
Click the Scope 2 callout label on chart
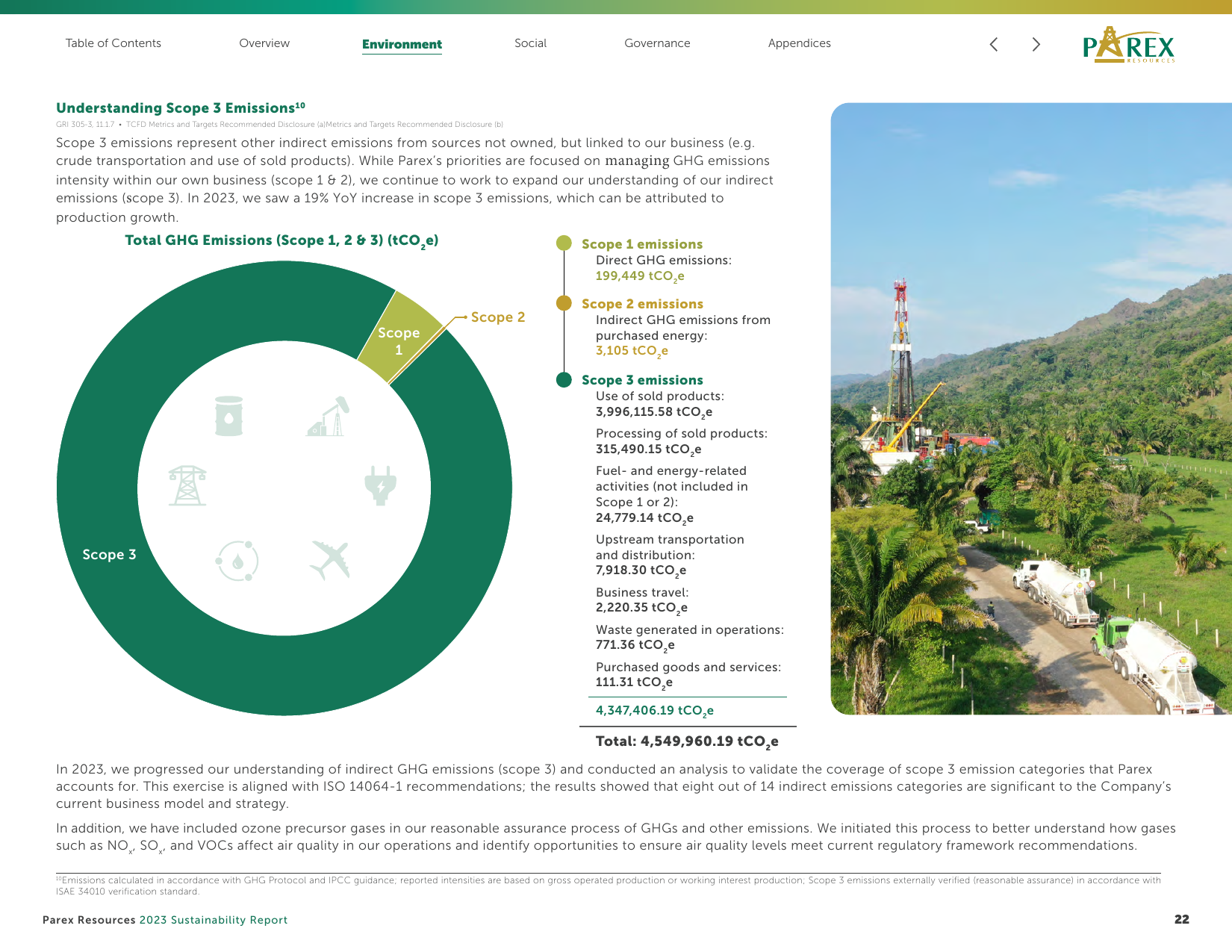click(498, 317)
